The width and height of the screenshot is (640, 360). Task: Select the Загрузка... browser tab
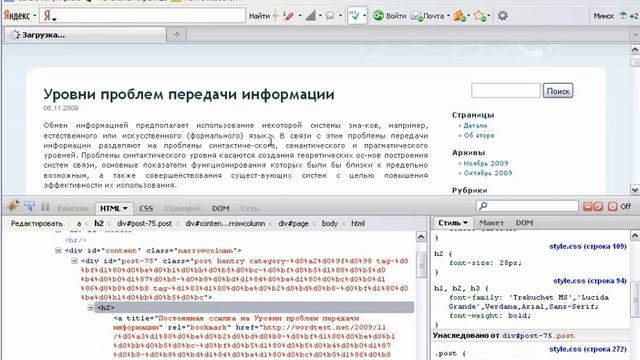85,35
